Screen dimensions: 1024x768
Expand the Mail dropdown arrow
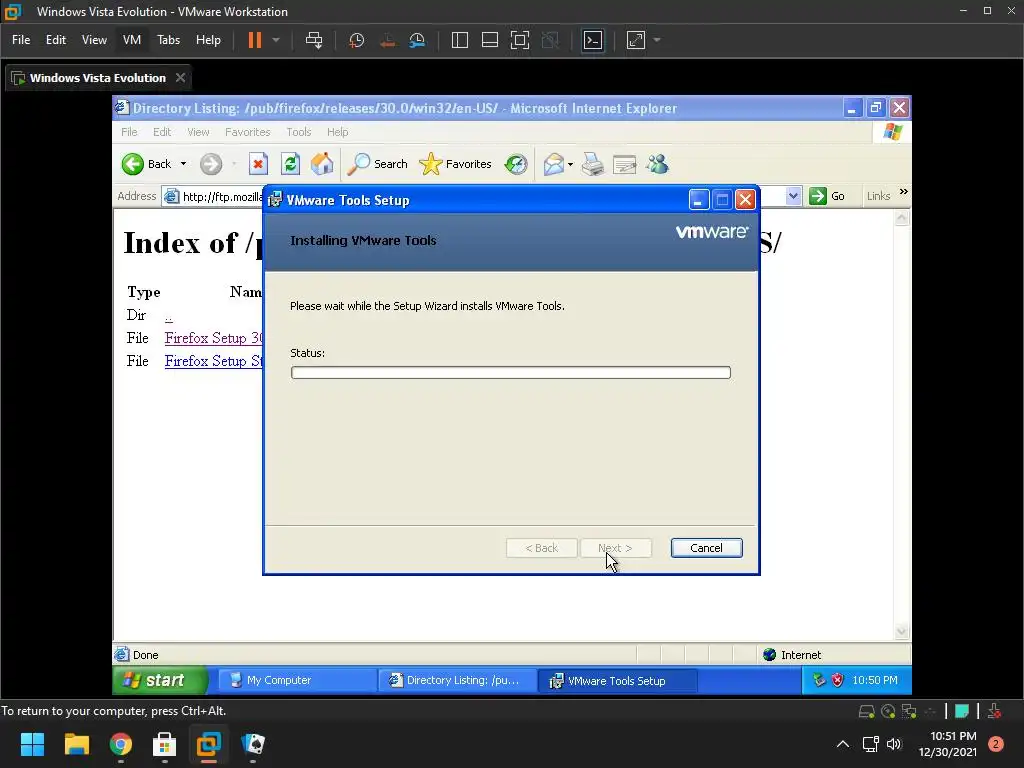coord(571,165)
